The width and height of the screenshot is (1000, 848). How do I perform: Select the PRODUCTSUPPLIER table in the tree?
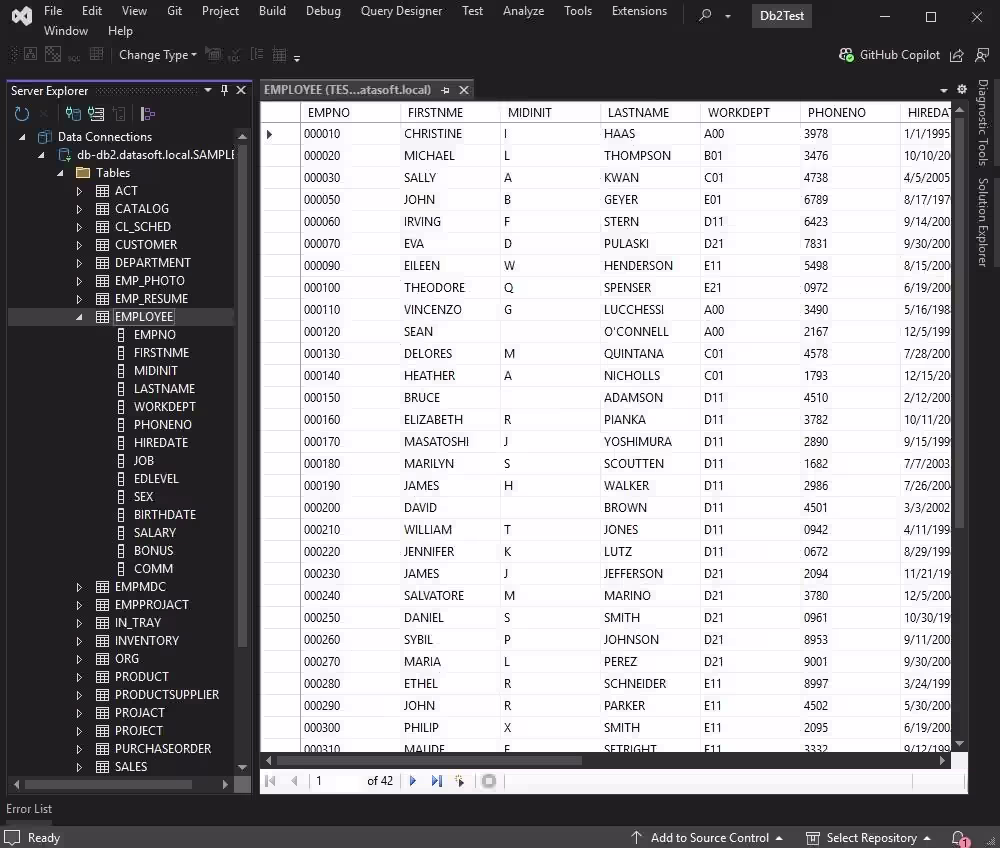point(166,694)
